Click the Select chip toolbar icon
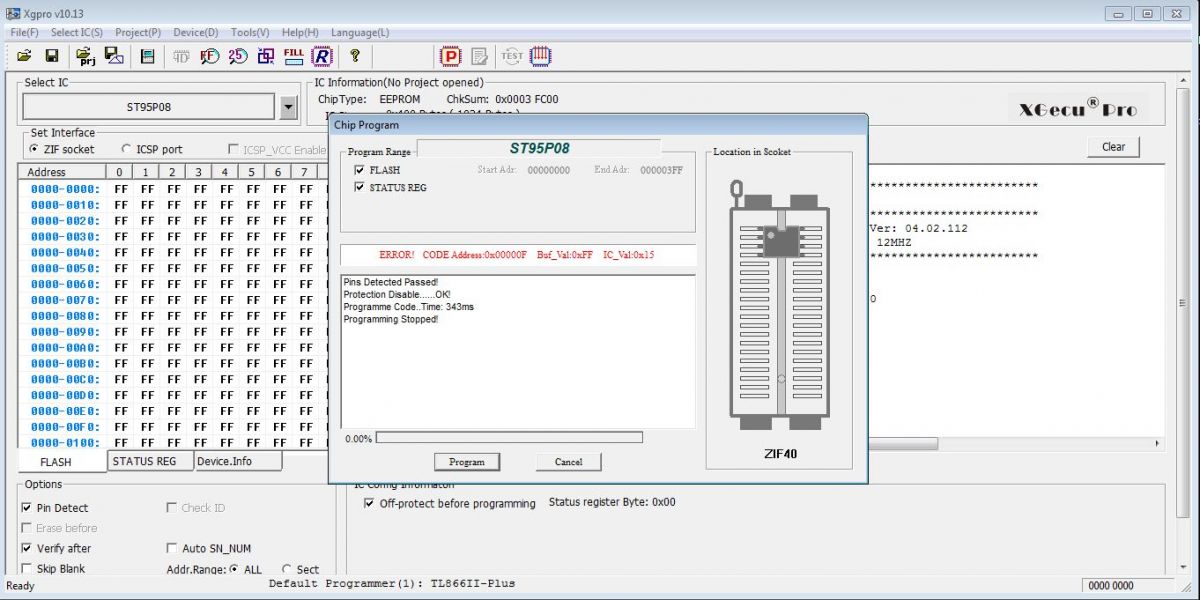Viewport: 1200px width, 600px height. pos(147,56)
